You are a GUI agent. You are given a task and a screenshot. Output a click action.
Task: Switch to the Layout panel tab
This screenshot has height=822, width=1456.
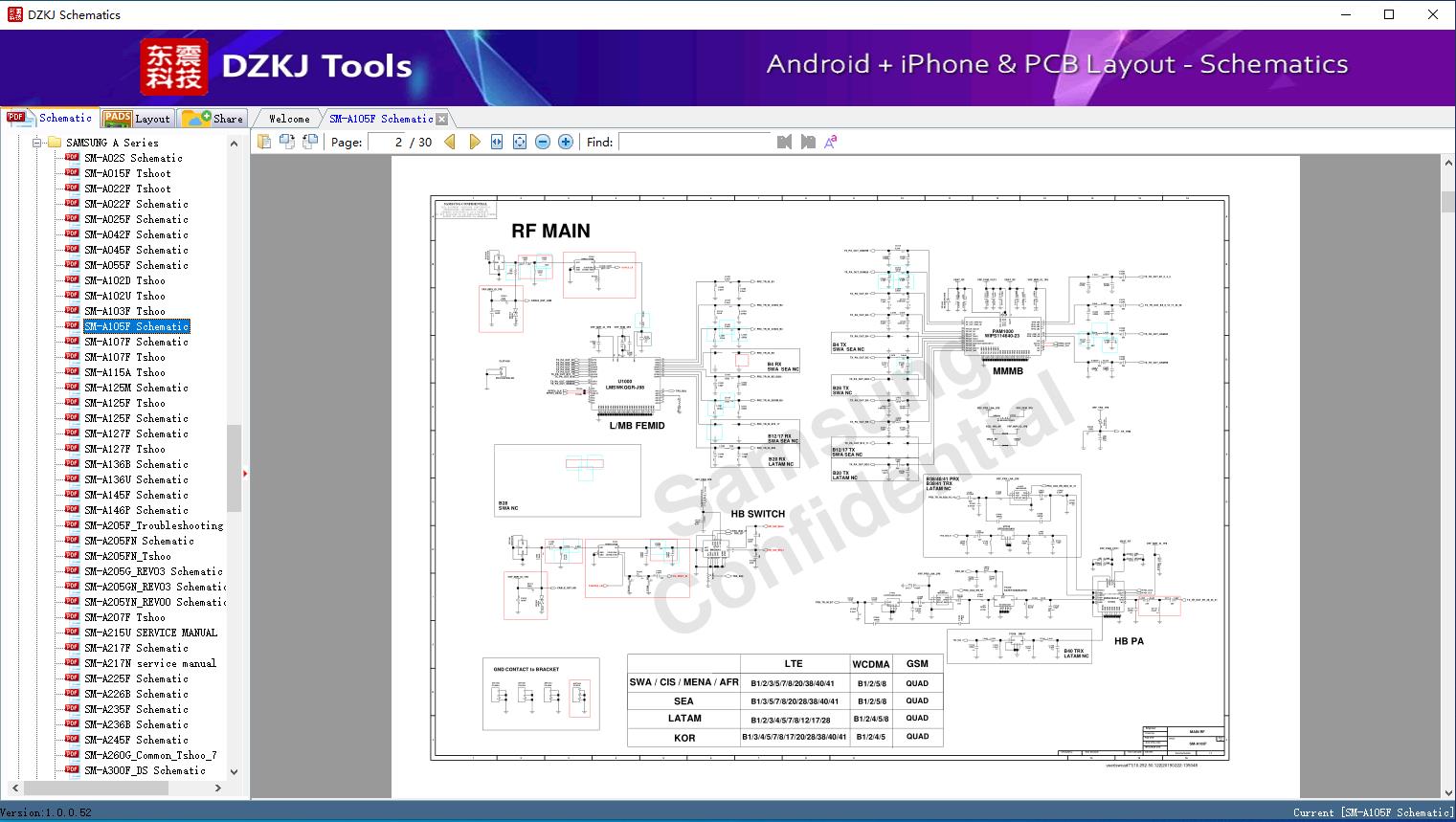pyautogui.click(x=137, y=119)
